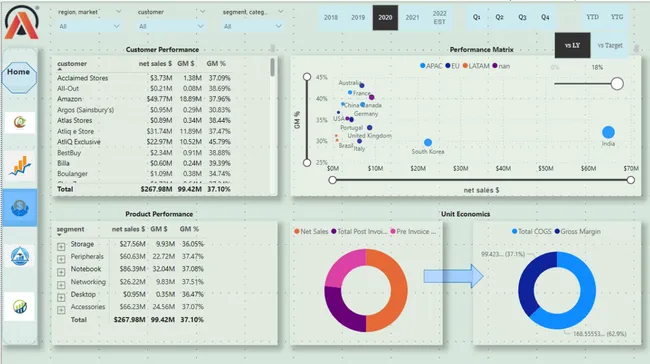Select the Boulanger customer row
The height and width of the screenshot is (364, 650).
tap(144, 174)
